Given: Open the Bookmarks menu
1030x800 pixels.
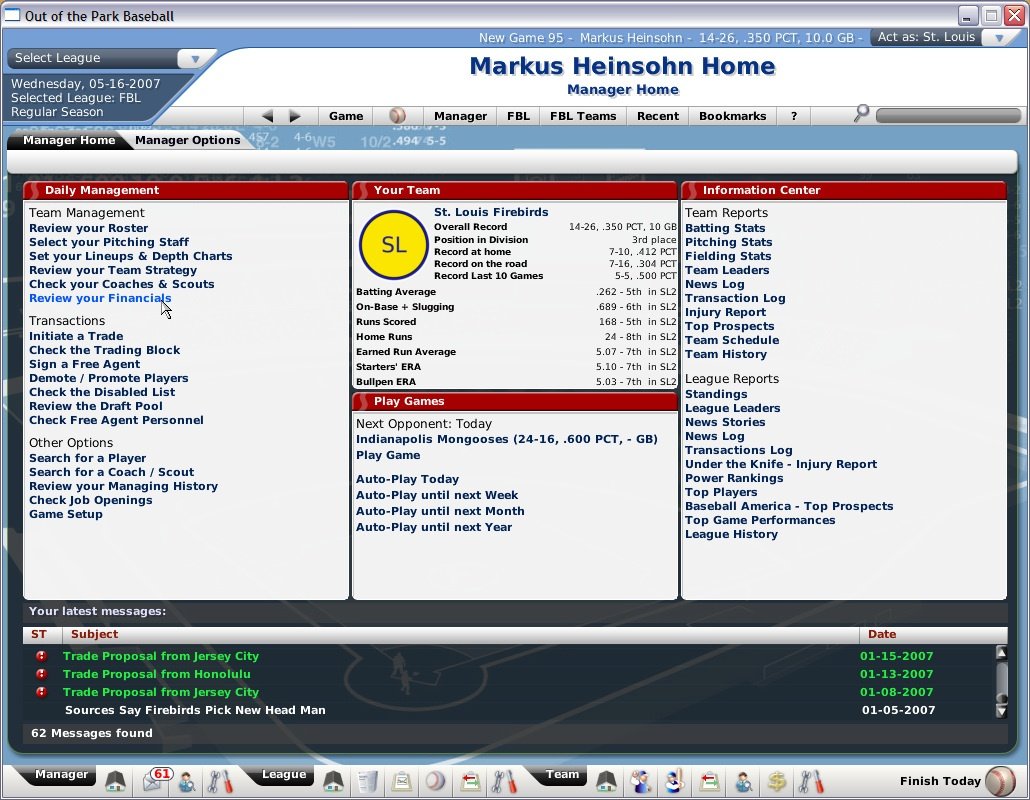Looking at the screenshot, I should 732,116.
